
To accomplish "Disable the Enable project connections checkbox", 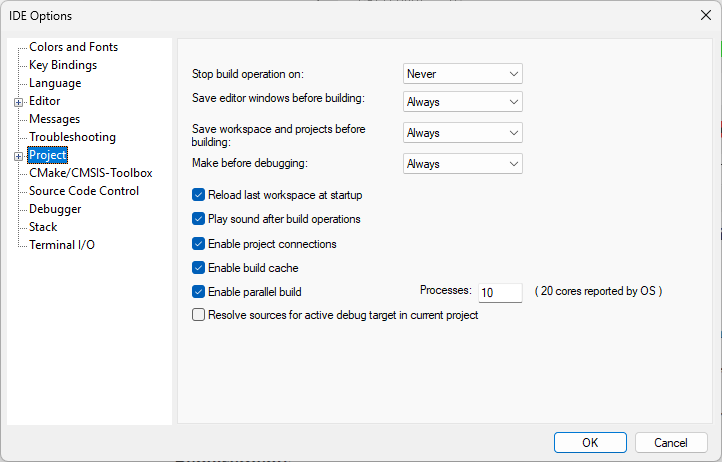I will [198, 244].
